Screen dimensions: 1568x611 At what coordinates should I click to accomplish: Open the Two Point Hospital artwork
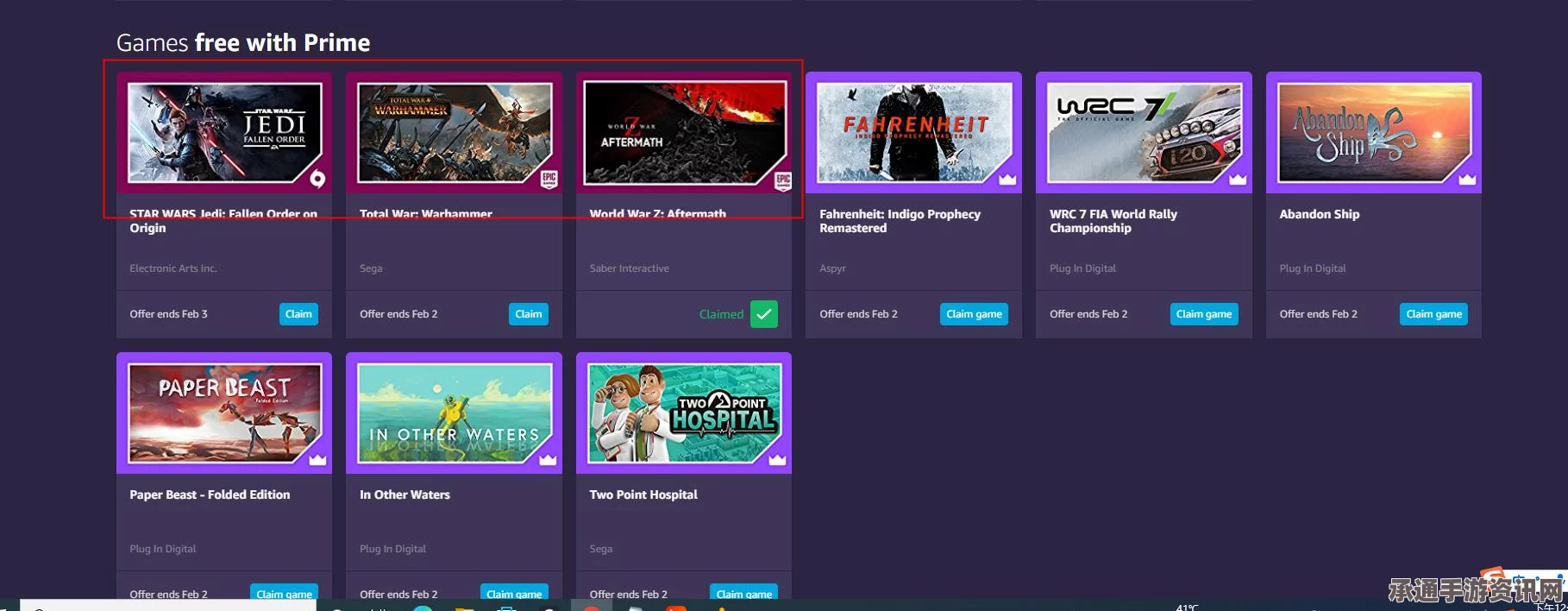tap(685, 413)
